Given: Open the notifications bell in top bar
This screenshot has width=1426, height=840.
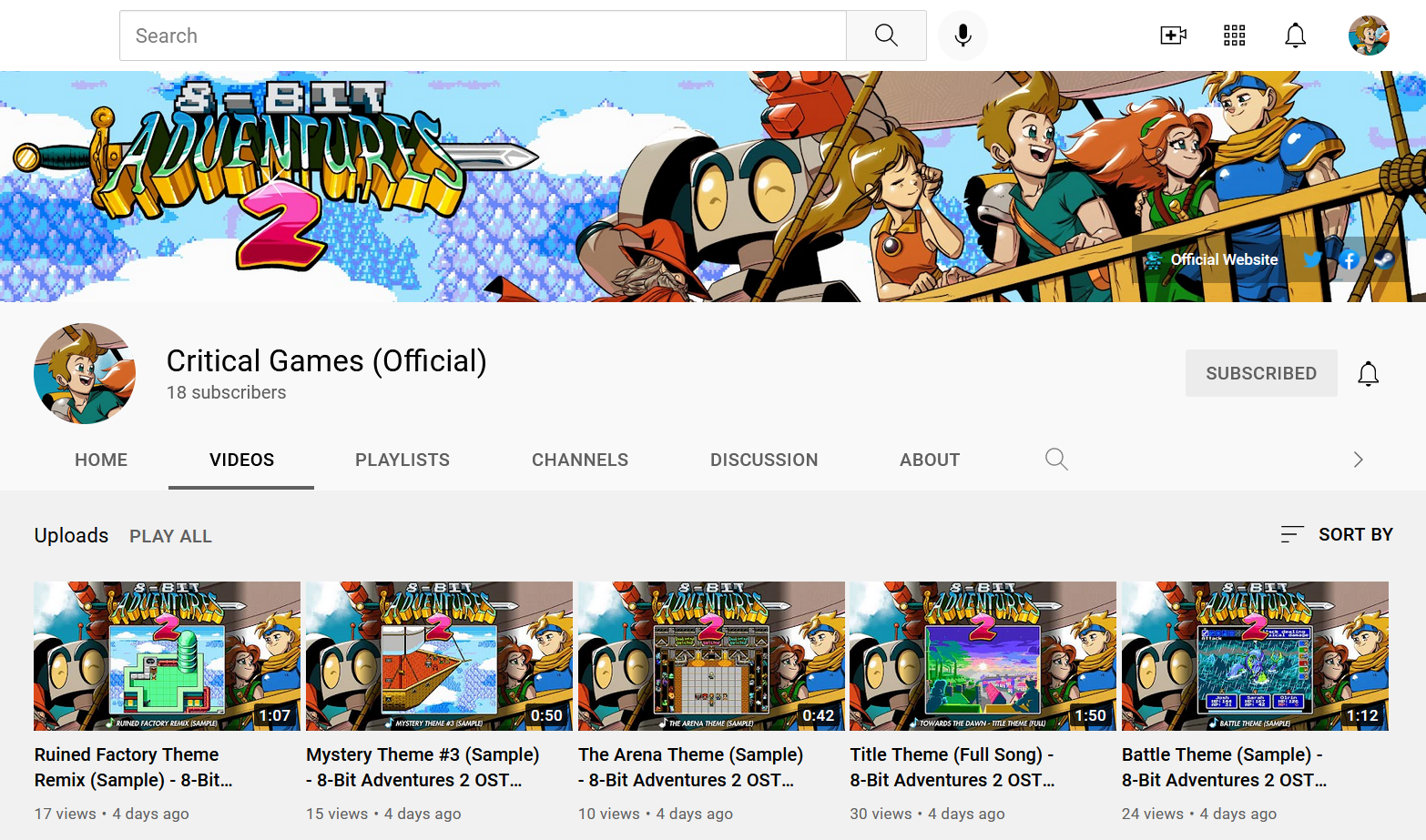Looking at the screenshot, I should pyautogui.click(x=1295, y=35).
